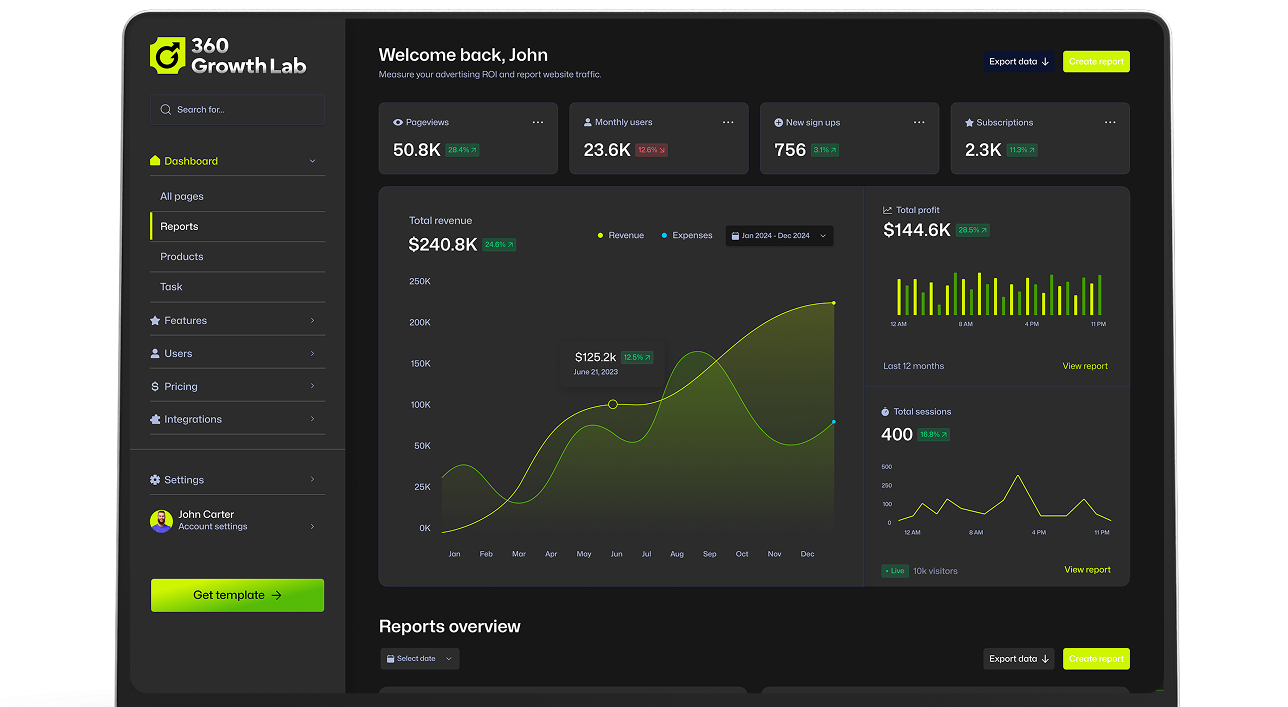Click the chart icon beside Total profit
The width and height of the screenshot is (1288, 707).
coord(886,210)
